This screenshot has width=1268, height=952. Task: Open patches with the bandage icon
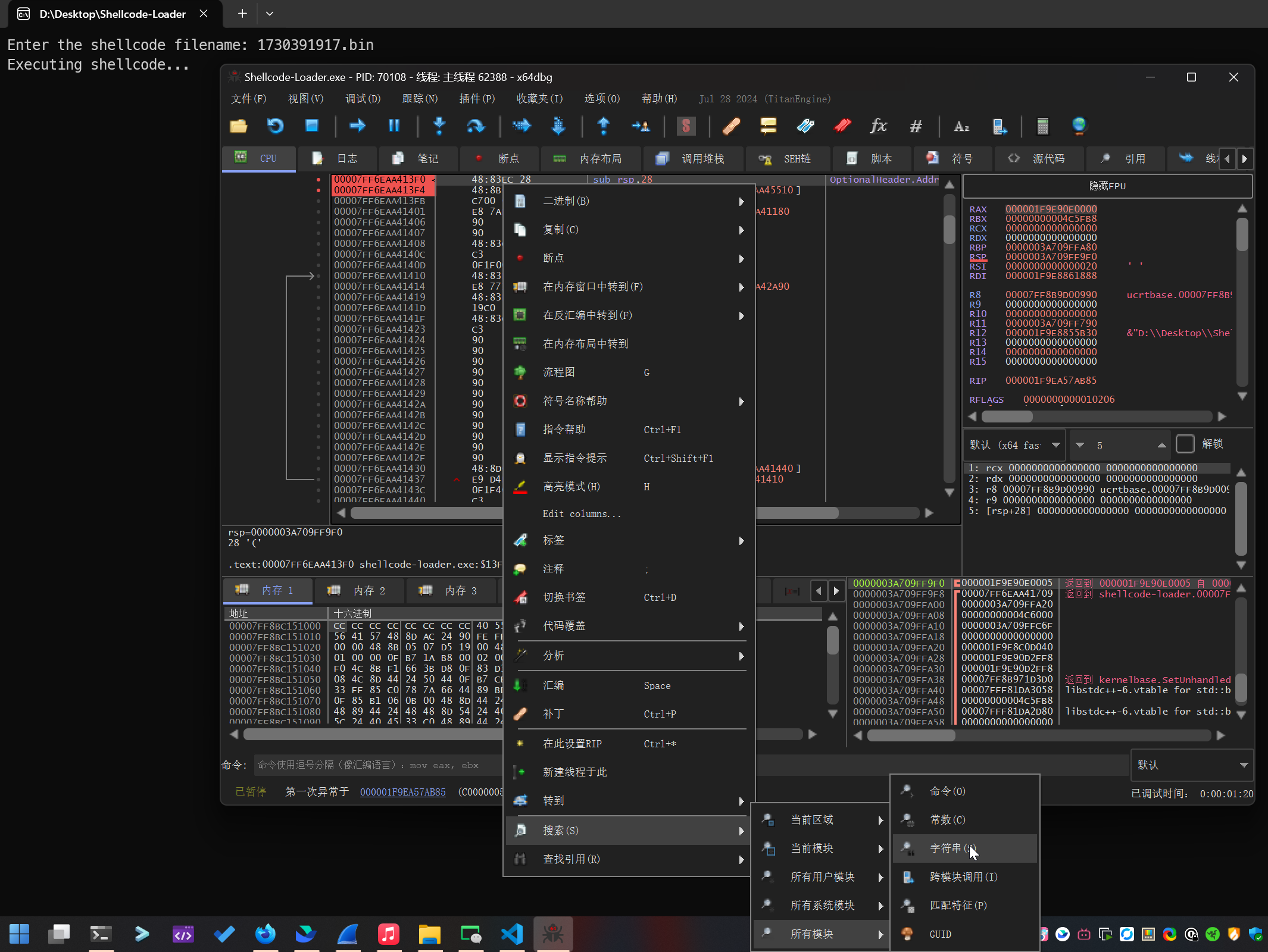point(732,126)
